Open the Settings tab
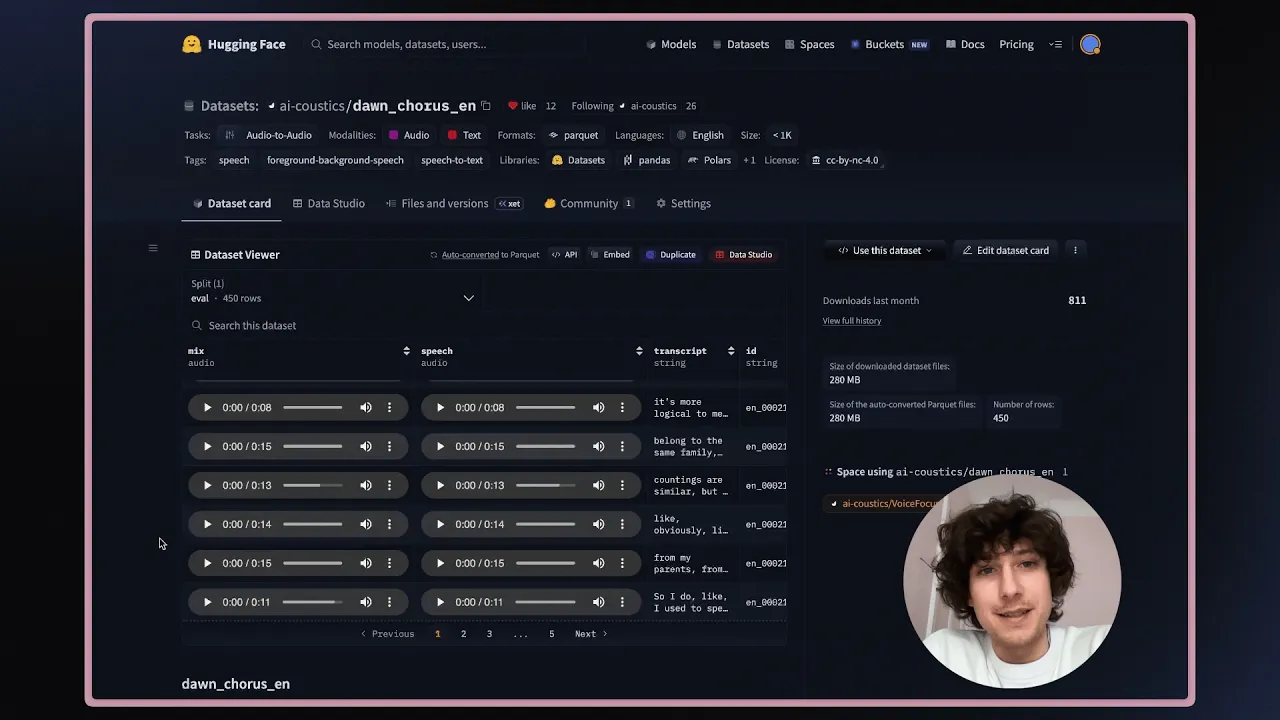The width and height of the screenshot is (1280, 720). 683,203
